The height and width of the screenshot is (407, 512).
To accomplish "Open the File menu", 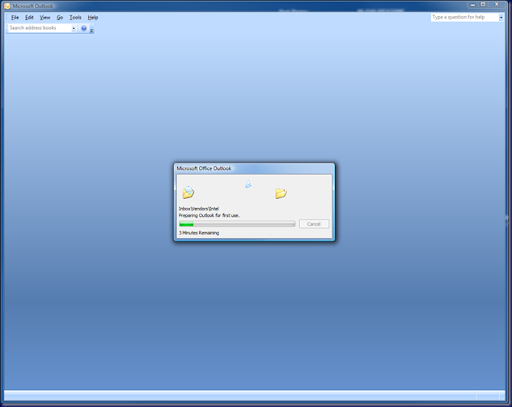I will [x=15, y=17].
